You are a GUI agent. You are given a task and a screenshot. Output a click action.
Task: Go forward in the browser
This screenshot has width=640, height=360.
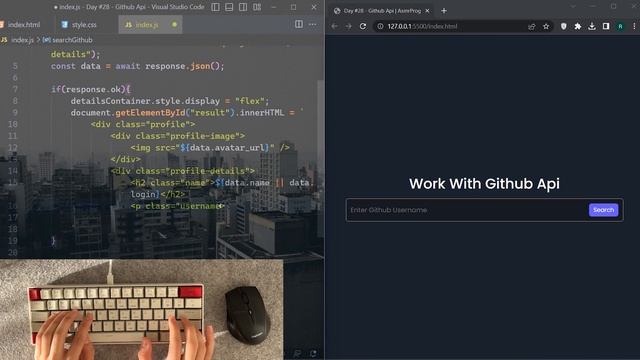click(x=349, y=26)
